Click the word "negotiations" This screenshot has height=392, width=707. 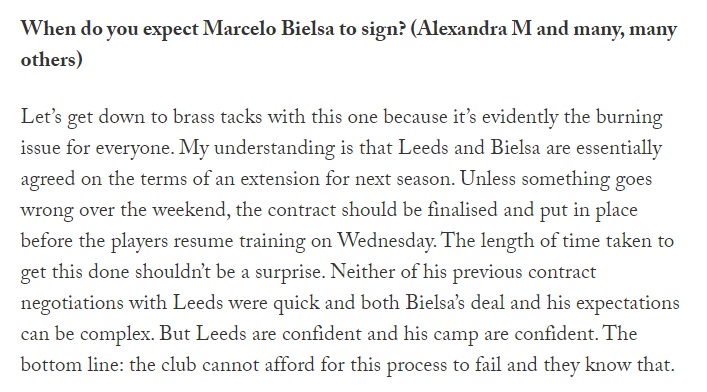(x=72, y=303)
